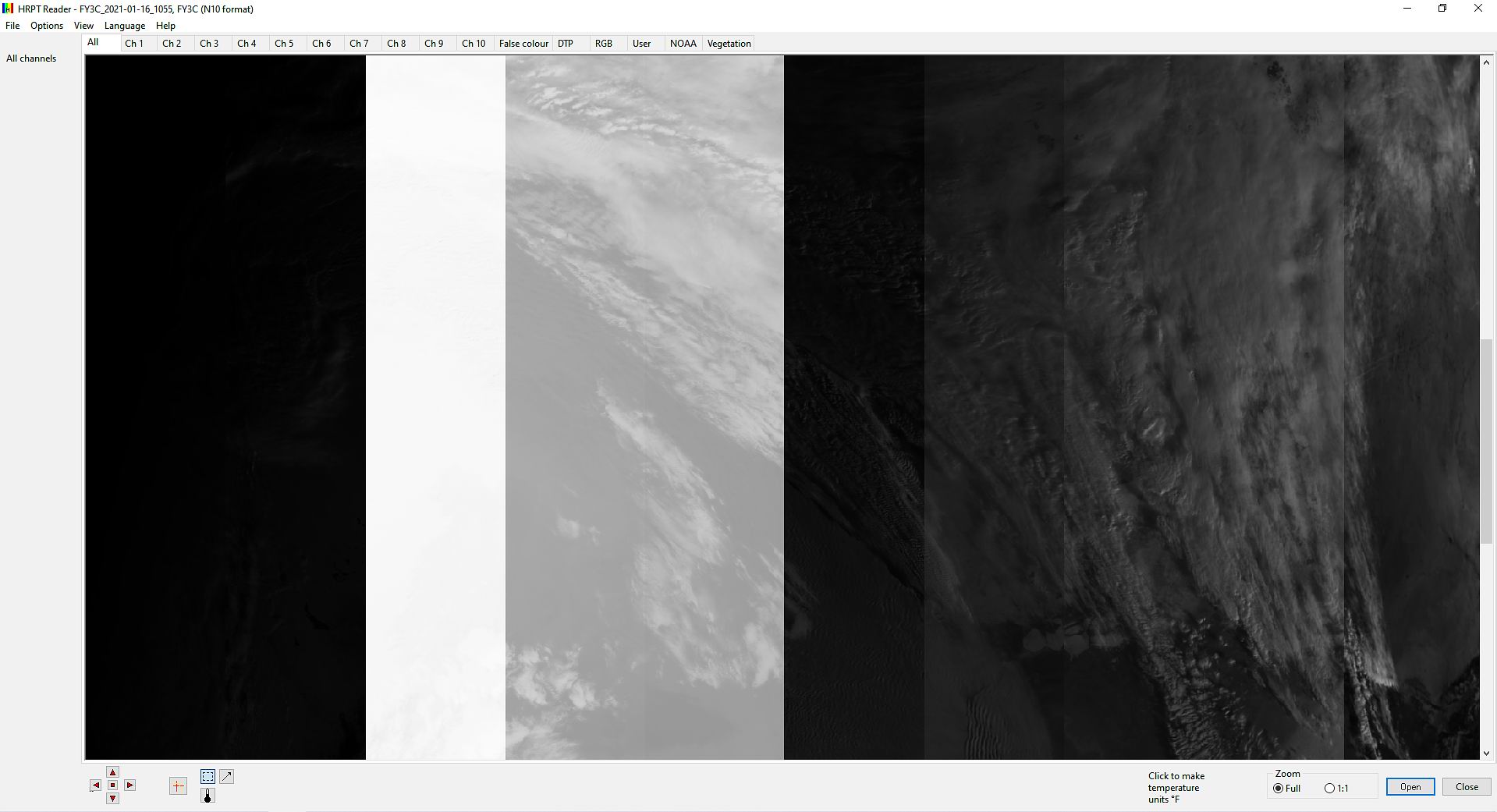Screen dimensions: 1497x812
Task: Click the grey cloud channel image strip
Action: (644, 407)
